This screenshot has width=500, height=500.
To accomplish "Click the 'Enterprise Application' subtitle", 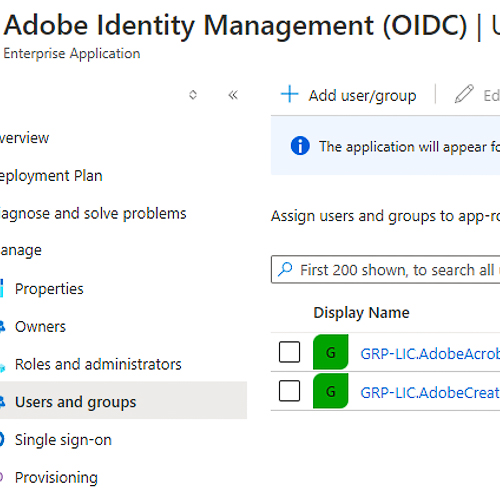I will tap(72, 54).
